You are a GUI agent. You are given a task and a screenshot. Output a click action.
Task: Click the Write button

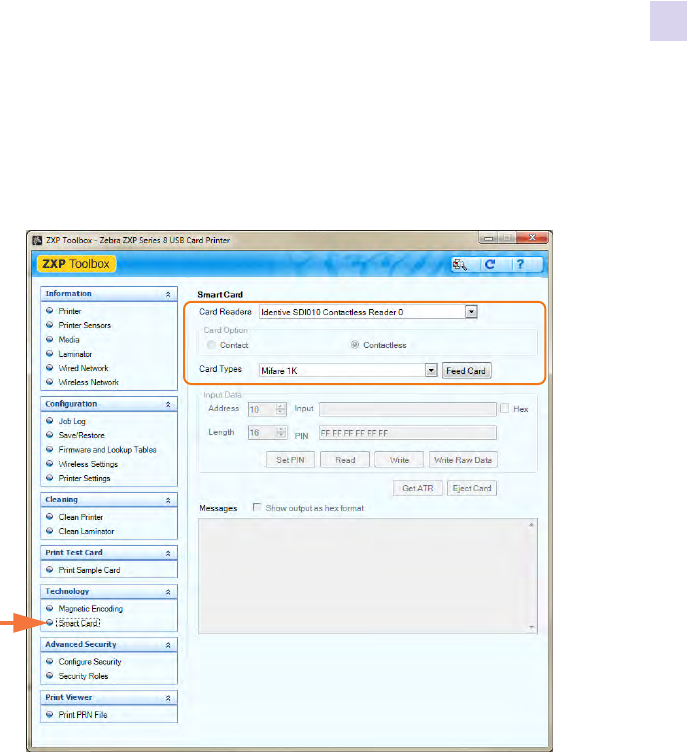point(399,460)
